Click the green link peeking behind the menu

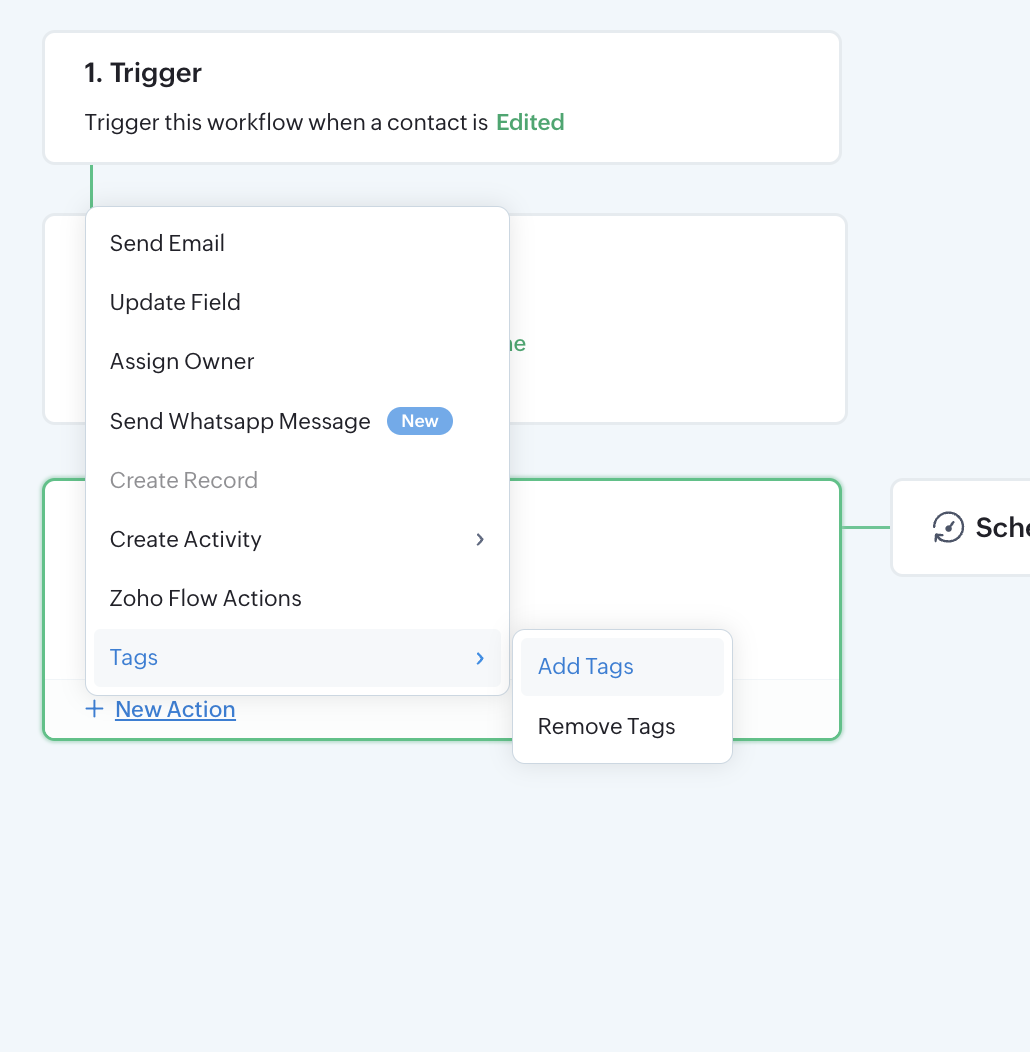coord(517,344)
